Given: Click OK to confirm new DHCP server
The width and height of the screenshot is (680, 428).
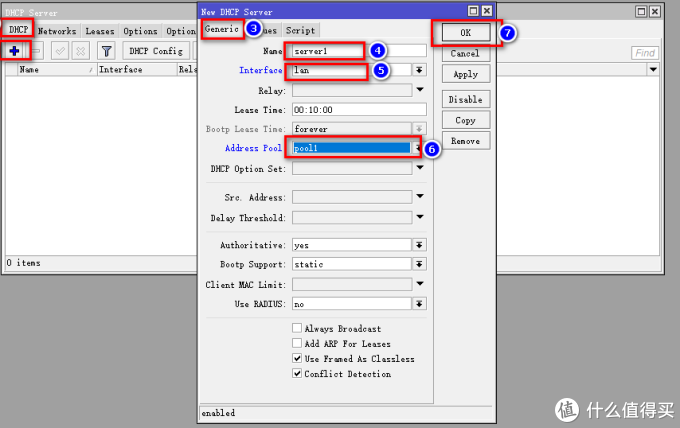Looking at the screenshot, I should [466, 33].
